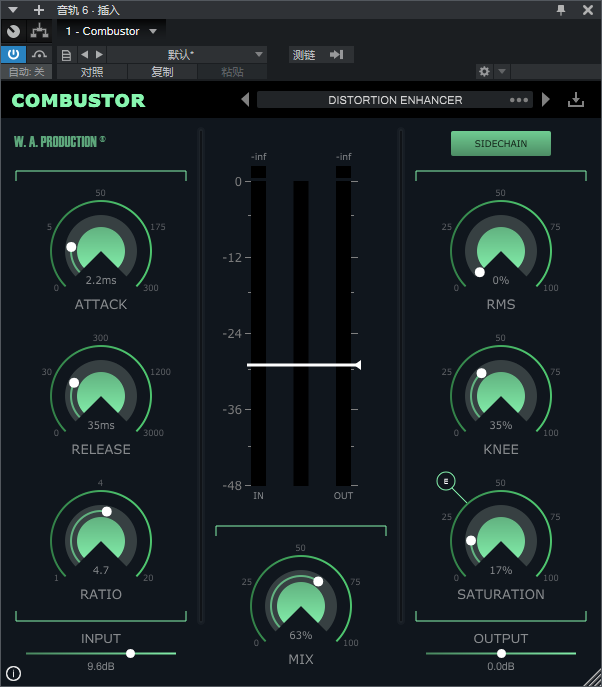Click the center gain reduction meter
602x687 pixels.
[301, 333]
